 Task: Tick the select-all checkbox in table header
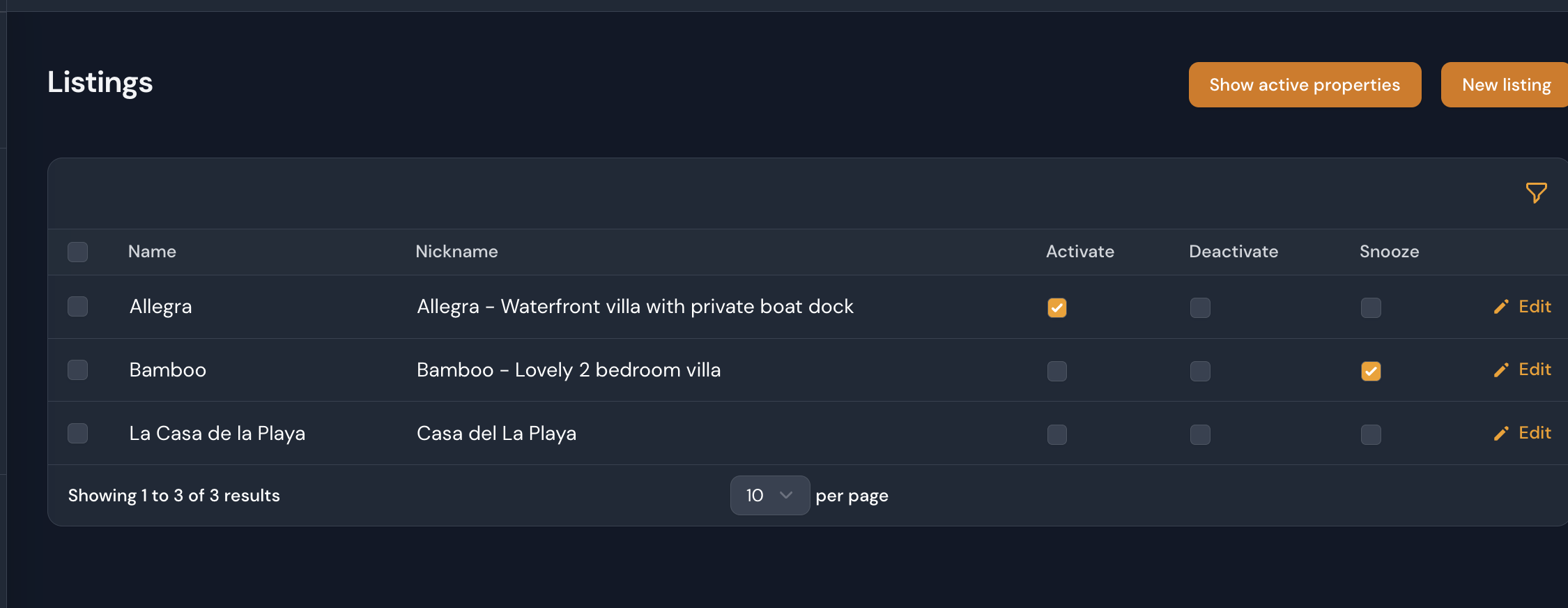click(77, 252)
